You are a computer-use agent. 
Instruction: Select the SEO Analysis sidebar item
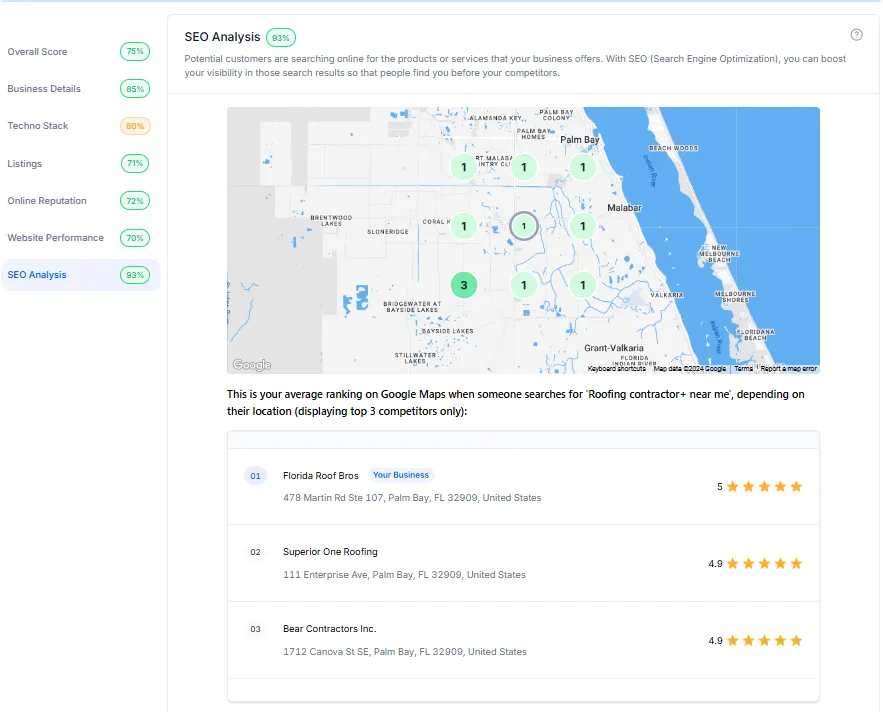point(79,275)
